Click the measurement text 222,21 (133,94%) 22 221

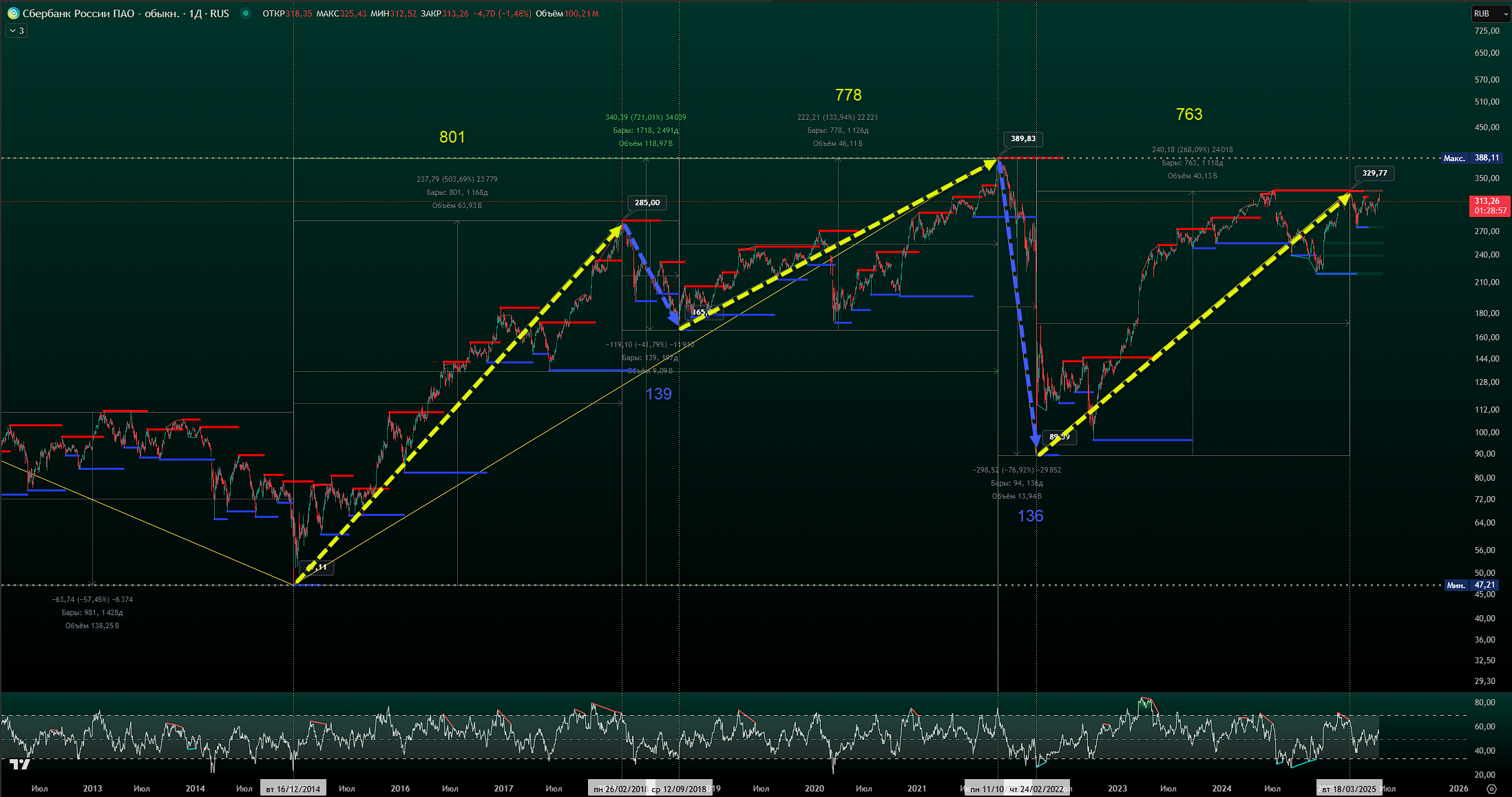click(838, 117)
